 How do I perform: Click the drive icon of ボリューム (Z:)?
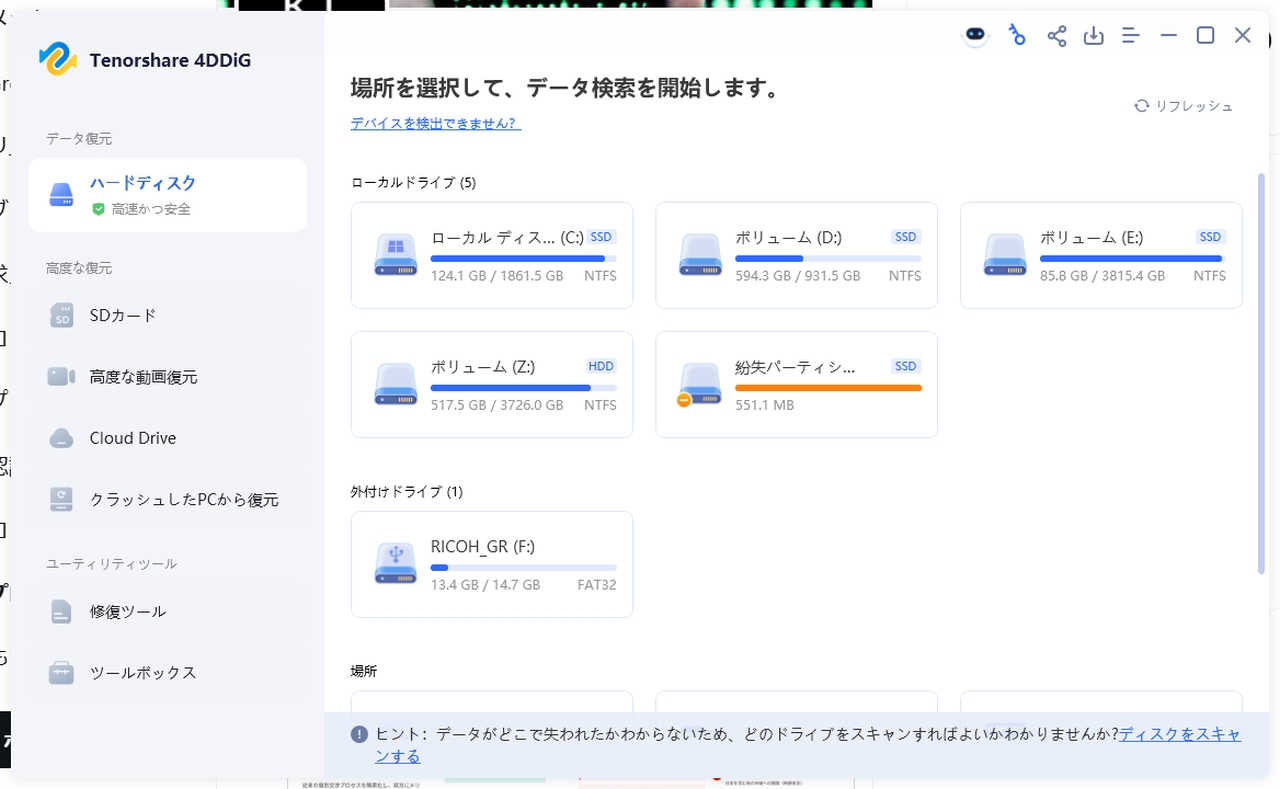[x=396, y=384]
